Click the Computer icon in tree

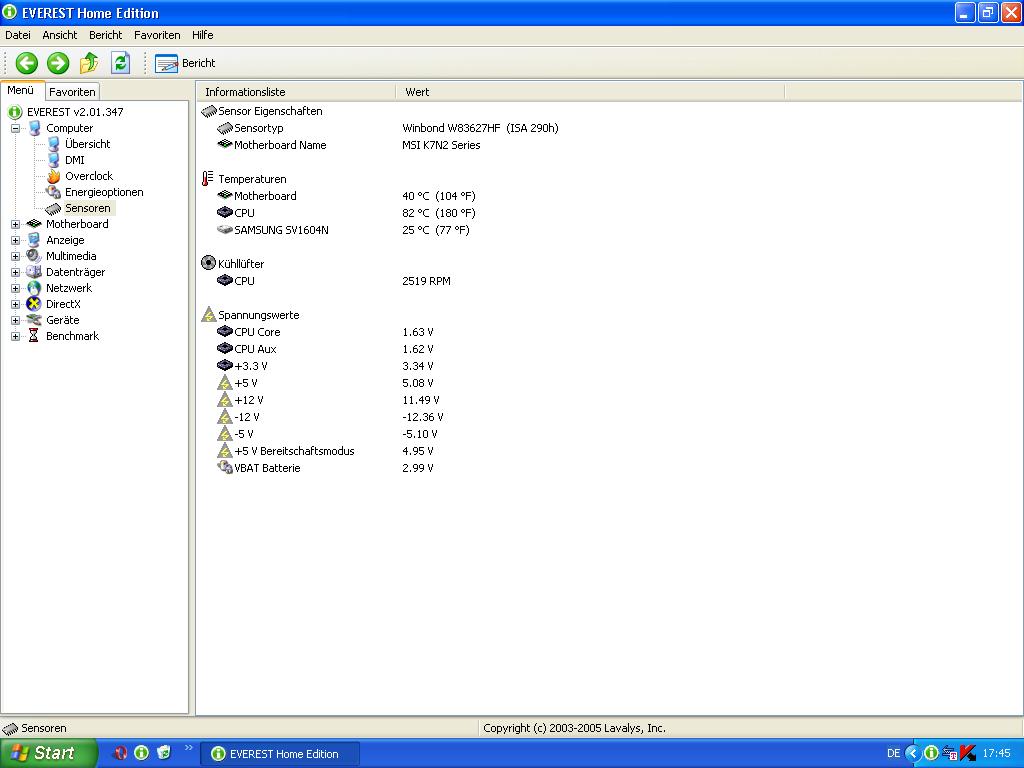(34, 128)
